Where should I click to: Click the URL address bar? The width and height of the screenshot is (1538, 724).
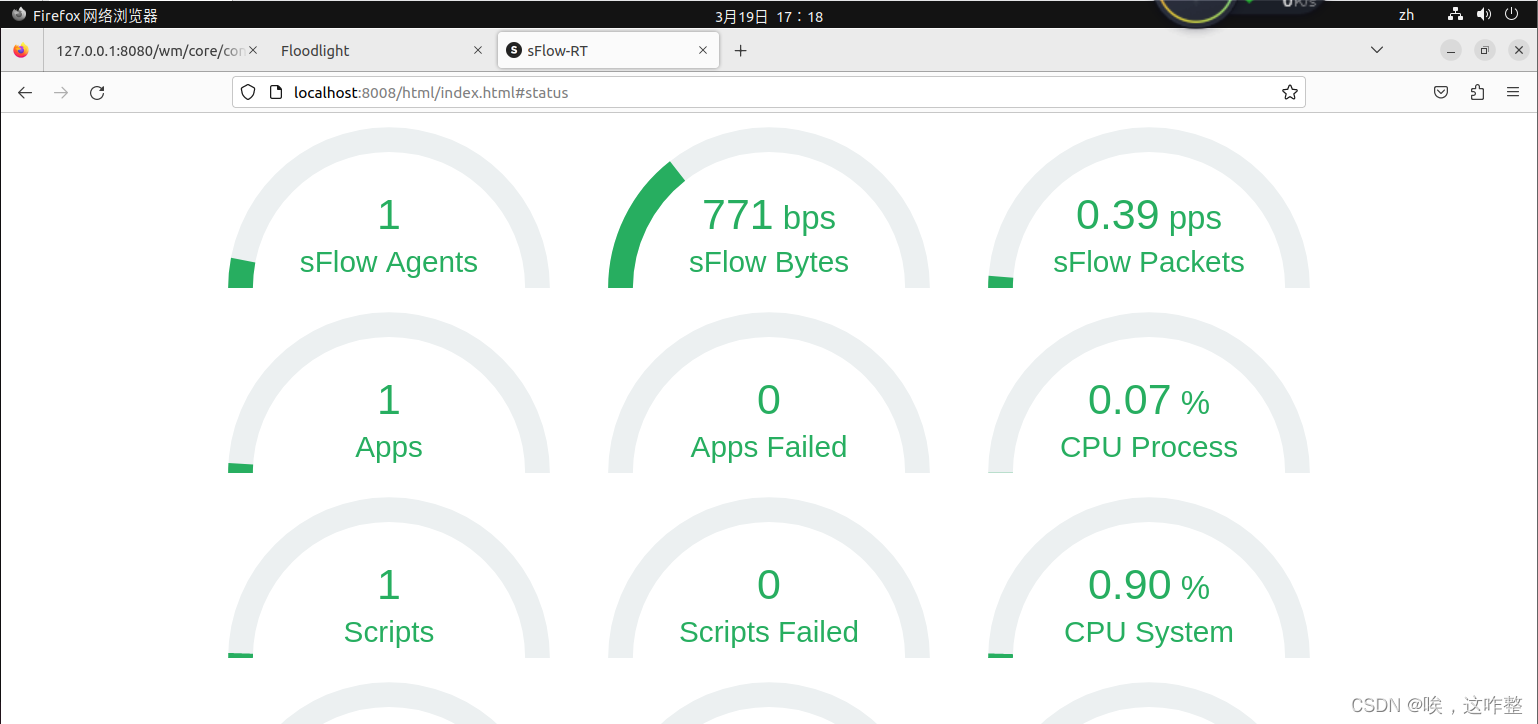[769, 92]
